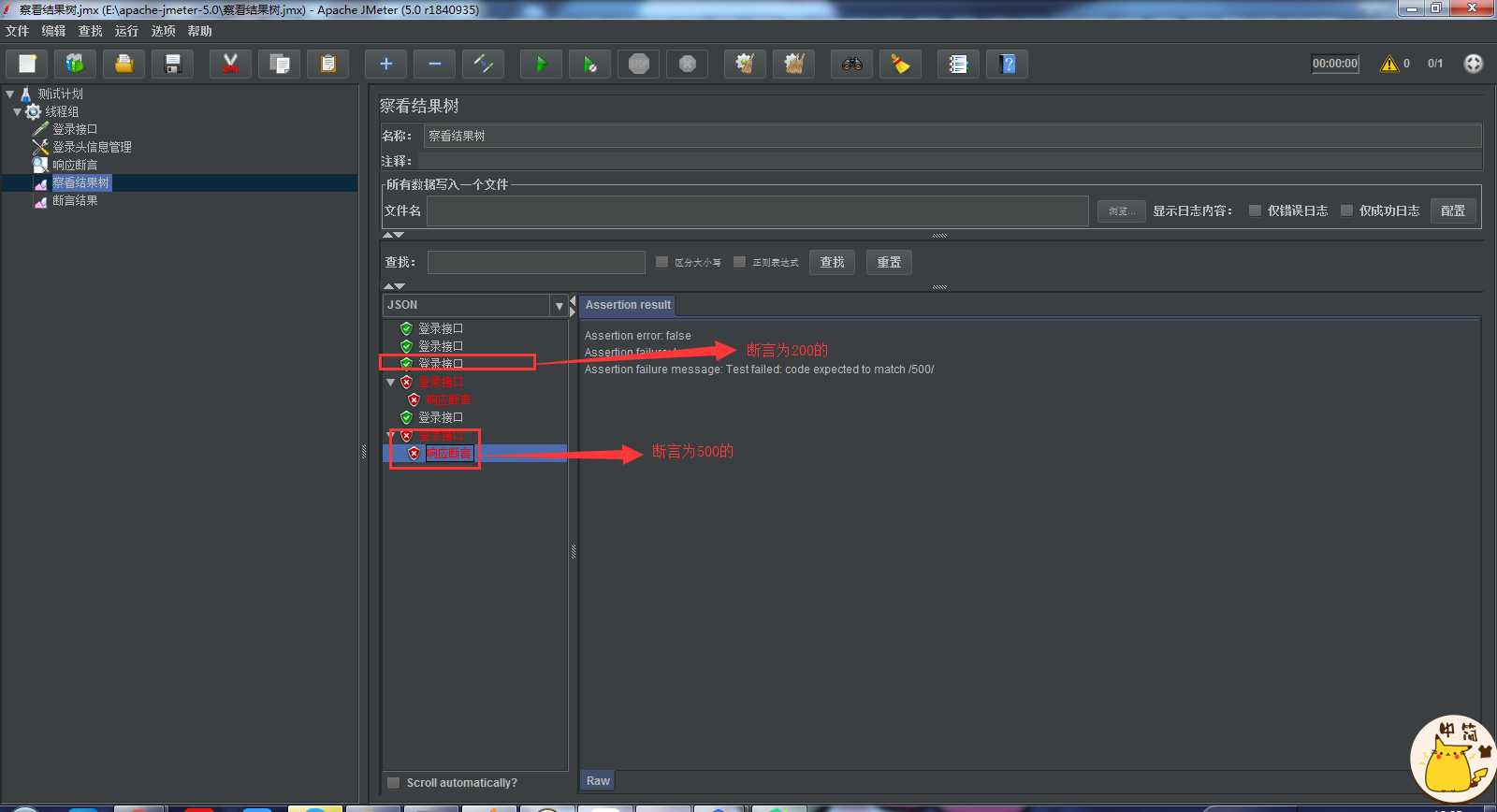Viewport: 1497px width, 812px height.
Task: Expand all nodes with plus icon
Action: (x=386, y=64)
